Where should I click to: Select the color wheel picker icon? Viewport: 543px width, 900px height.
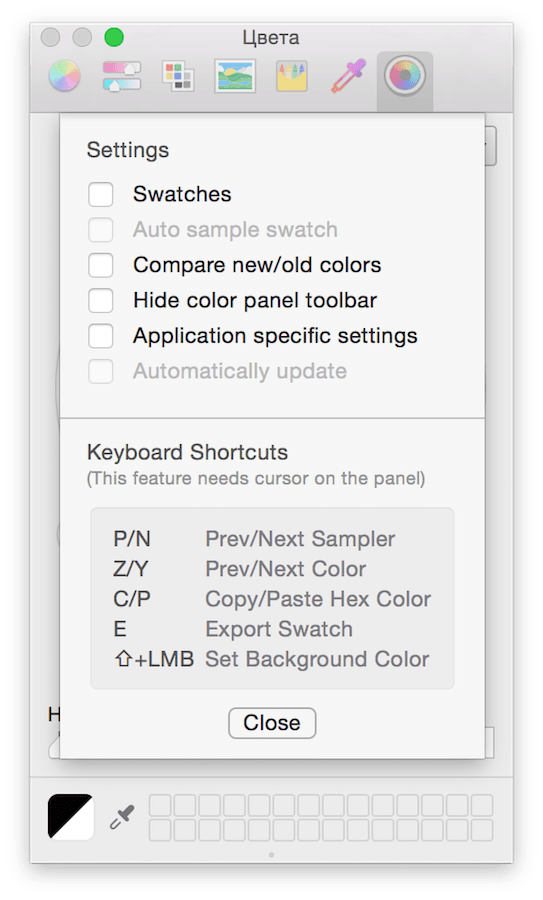[64, 76]
